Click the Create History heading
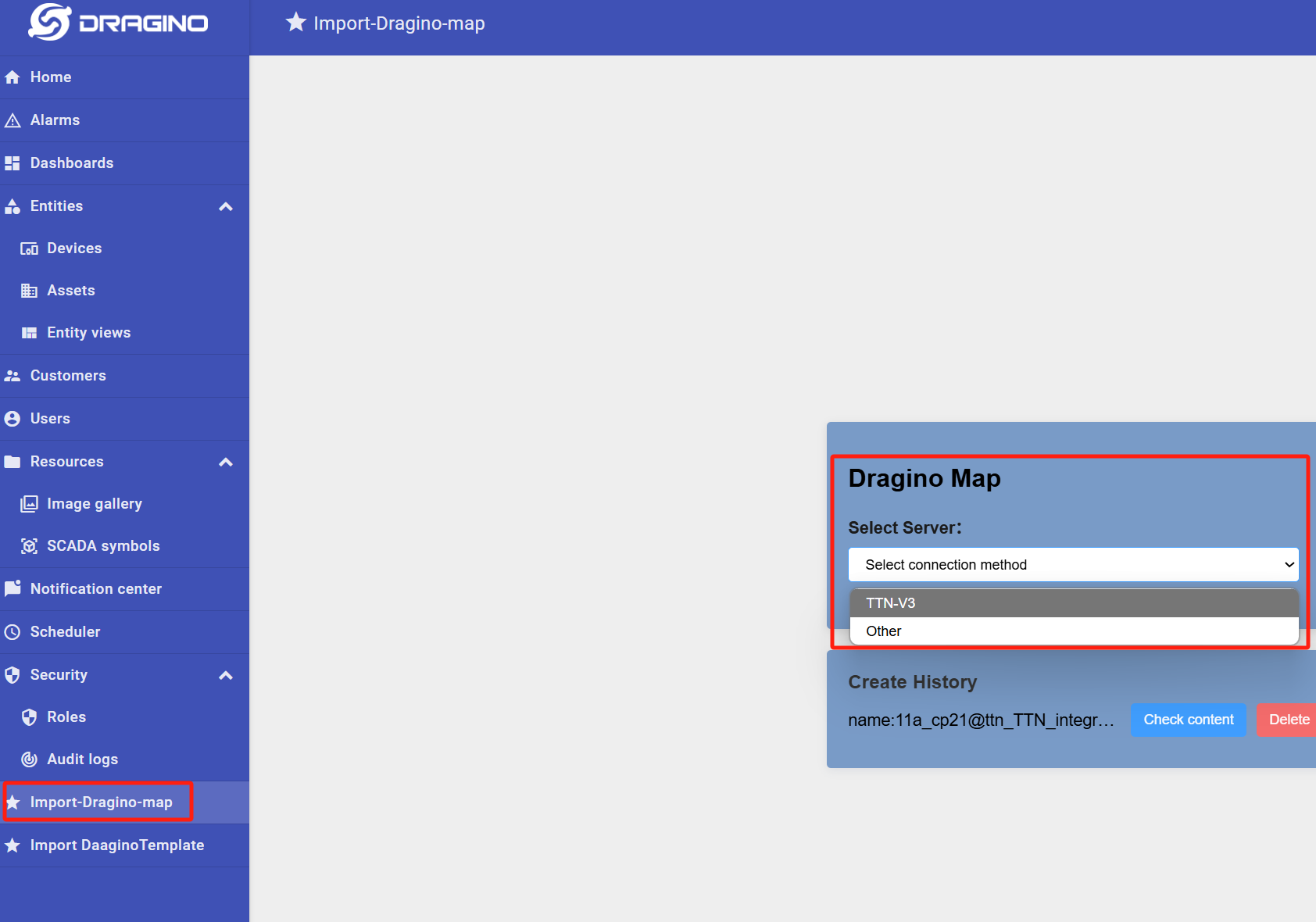Screen dimensions: 1316x922 tap(913, 682)
